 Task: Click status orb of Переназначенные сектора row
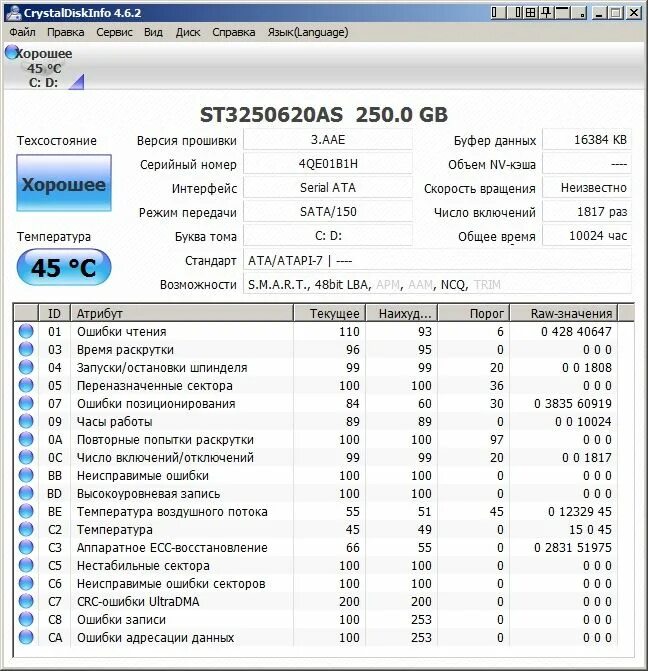click(x=26, y=385)
